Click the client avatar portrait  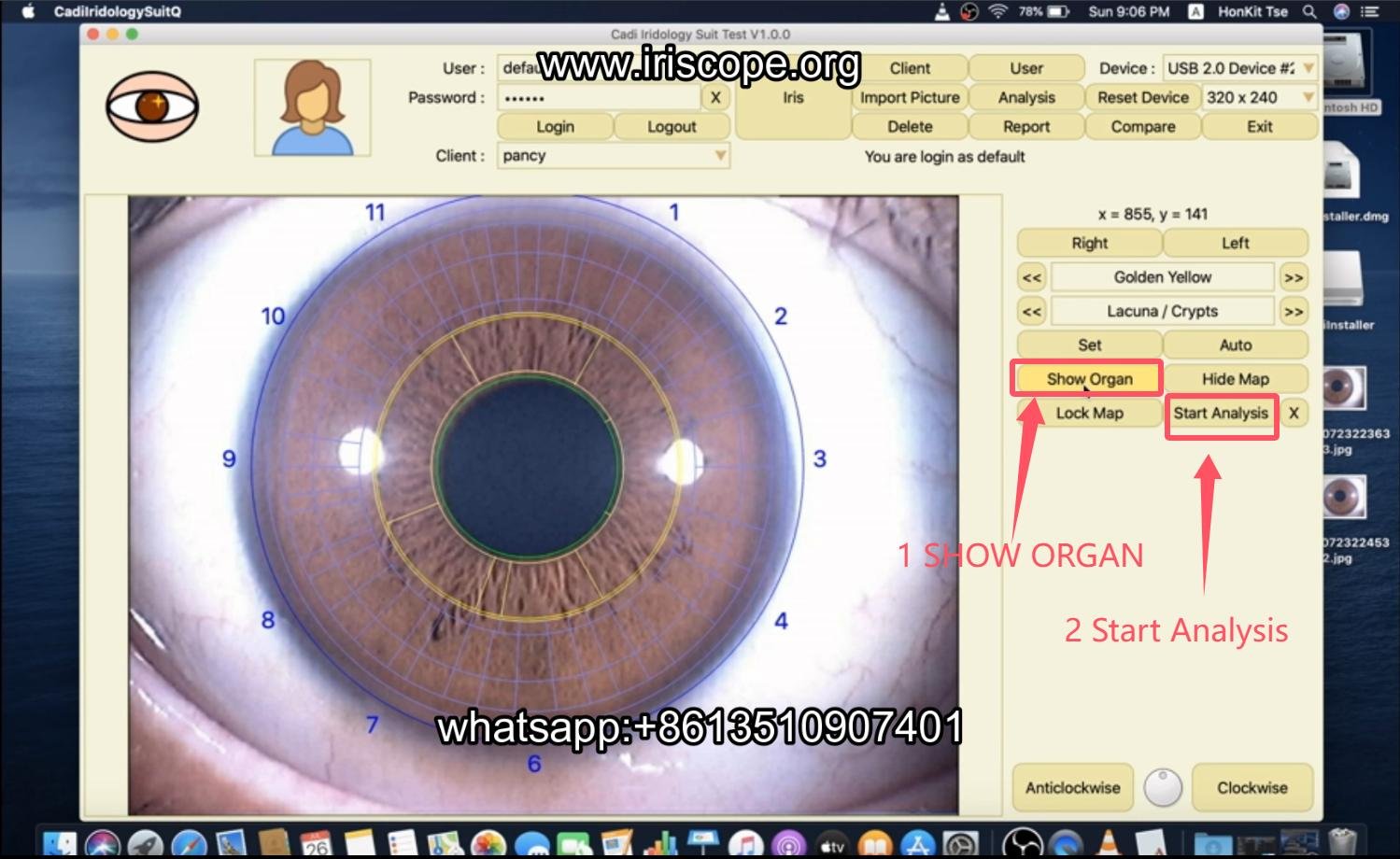point(312,107)
